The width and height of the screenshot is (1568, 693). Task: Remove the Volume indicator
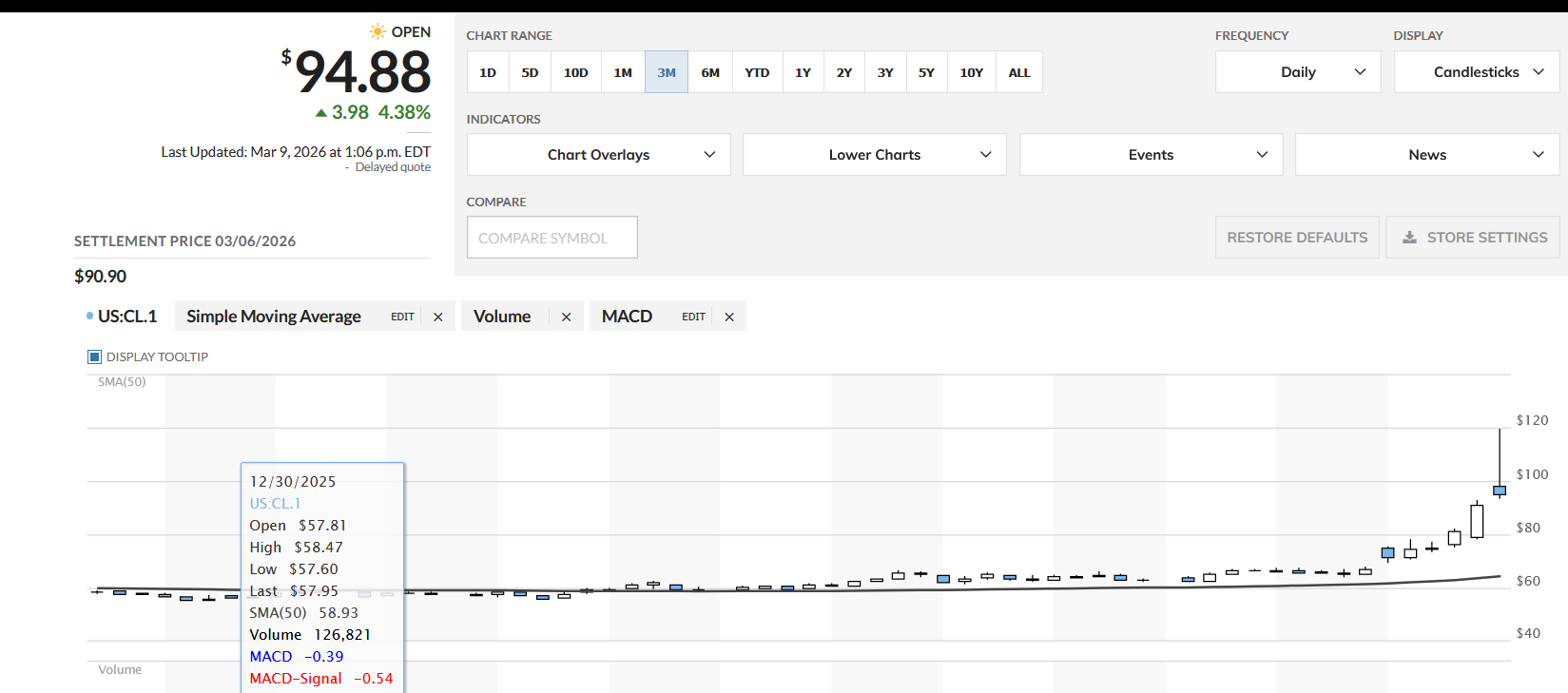566,317
